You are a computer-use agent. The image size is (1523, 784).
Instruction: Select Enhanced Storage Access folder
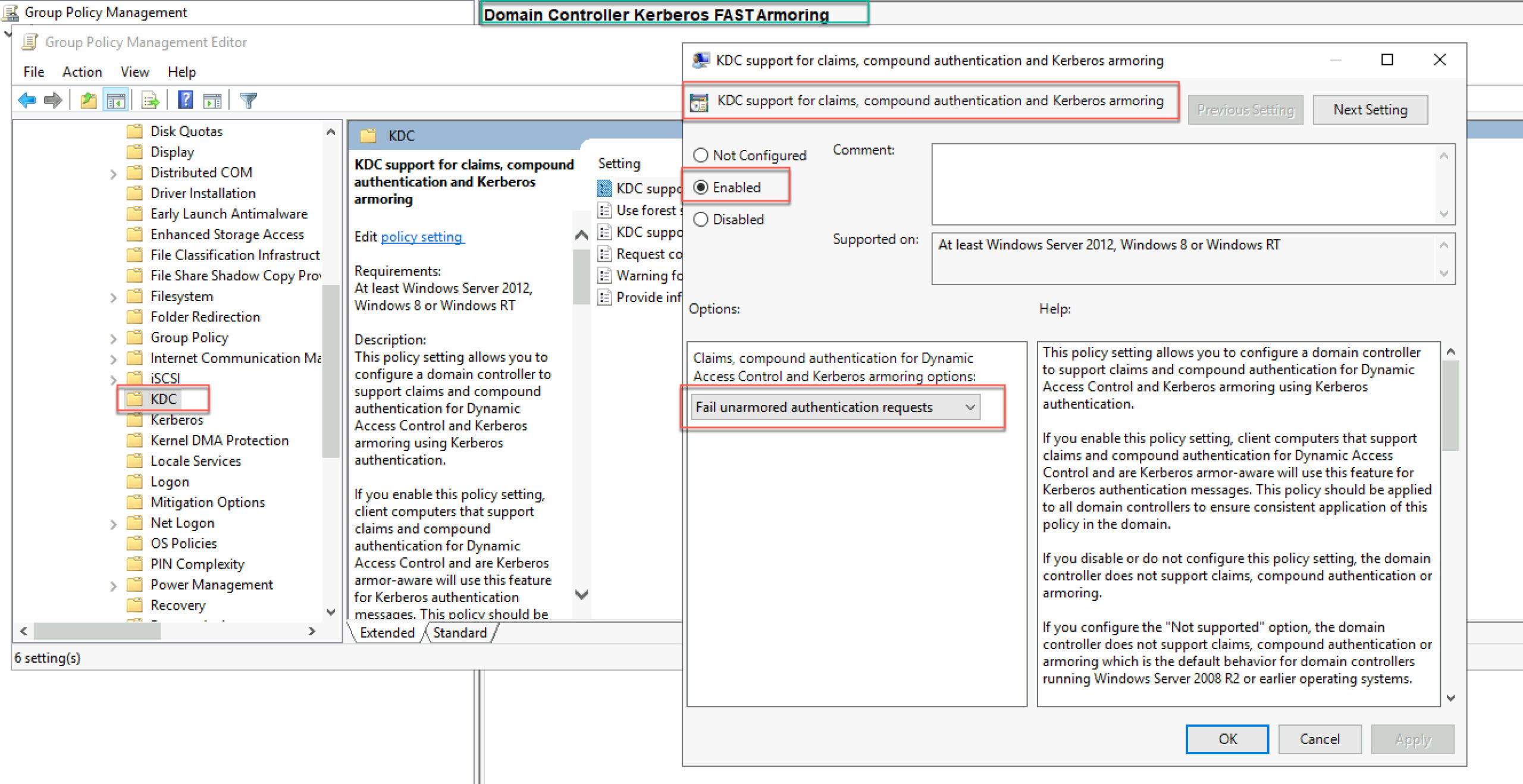[x=227, y=234]
